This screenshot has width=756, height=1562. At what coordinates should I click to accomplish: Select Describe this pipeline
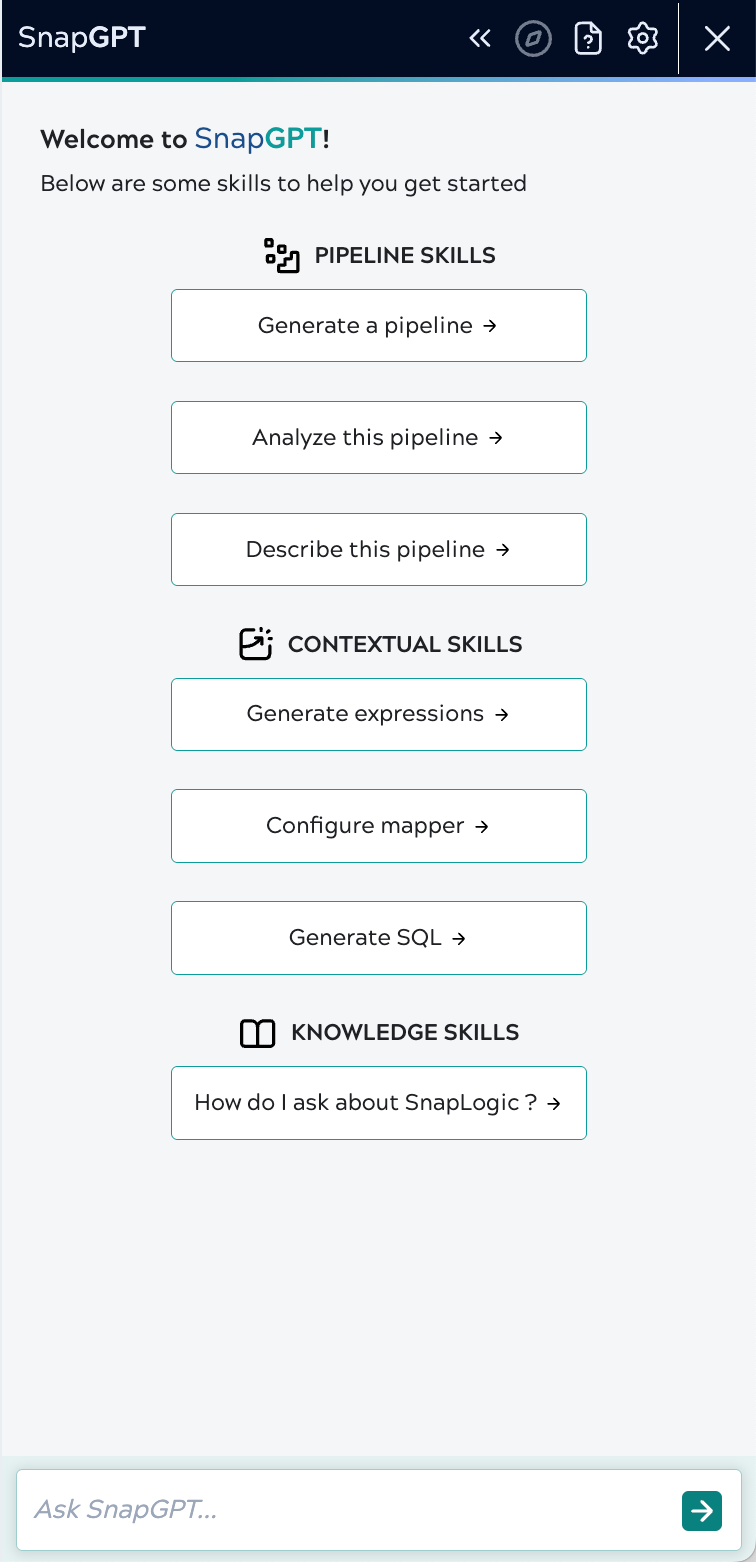point(379,549)
